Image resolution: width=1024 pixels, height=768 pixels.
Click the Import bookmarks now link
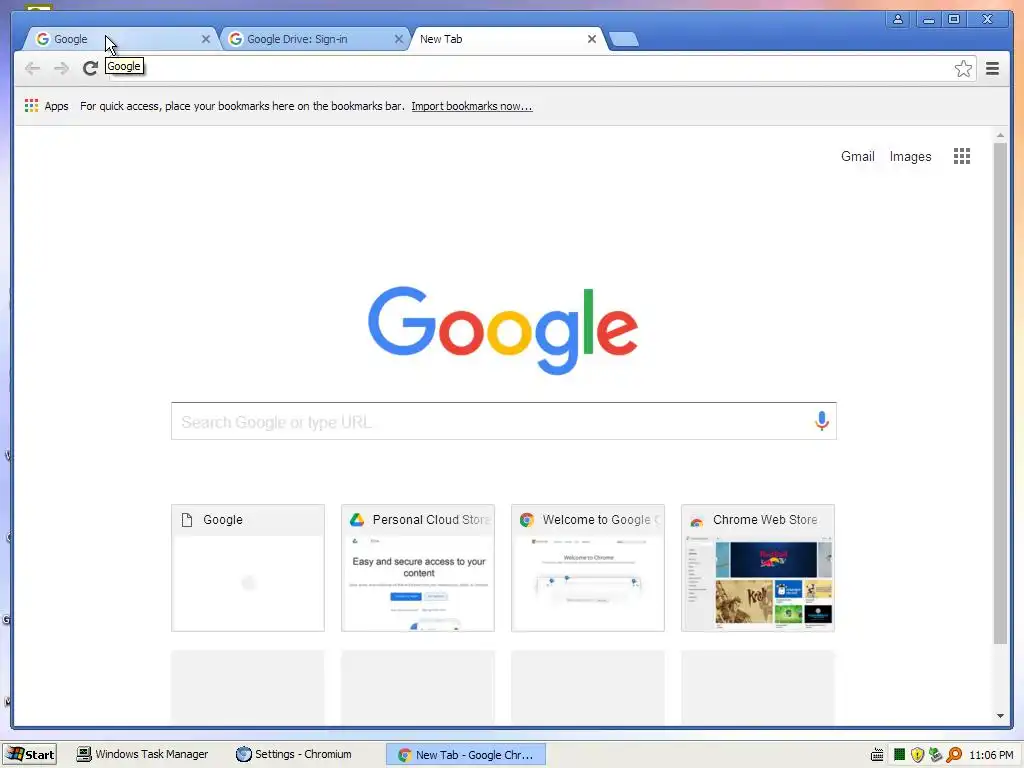[472, 106]
